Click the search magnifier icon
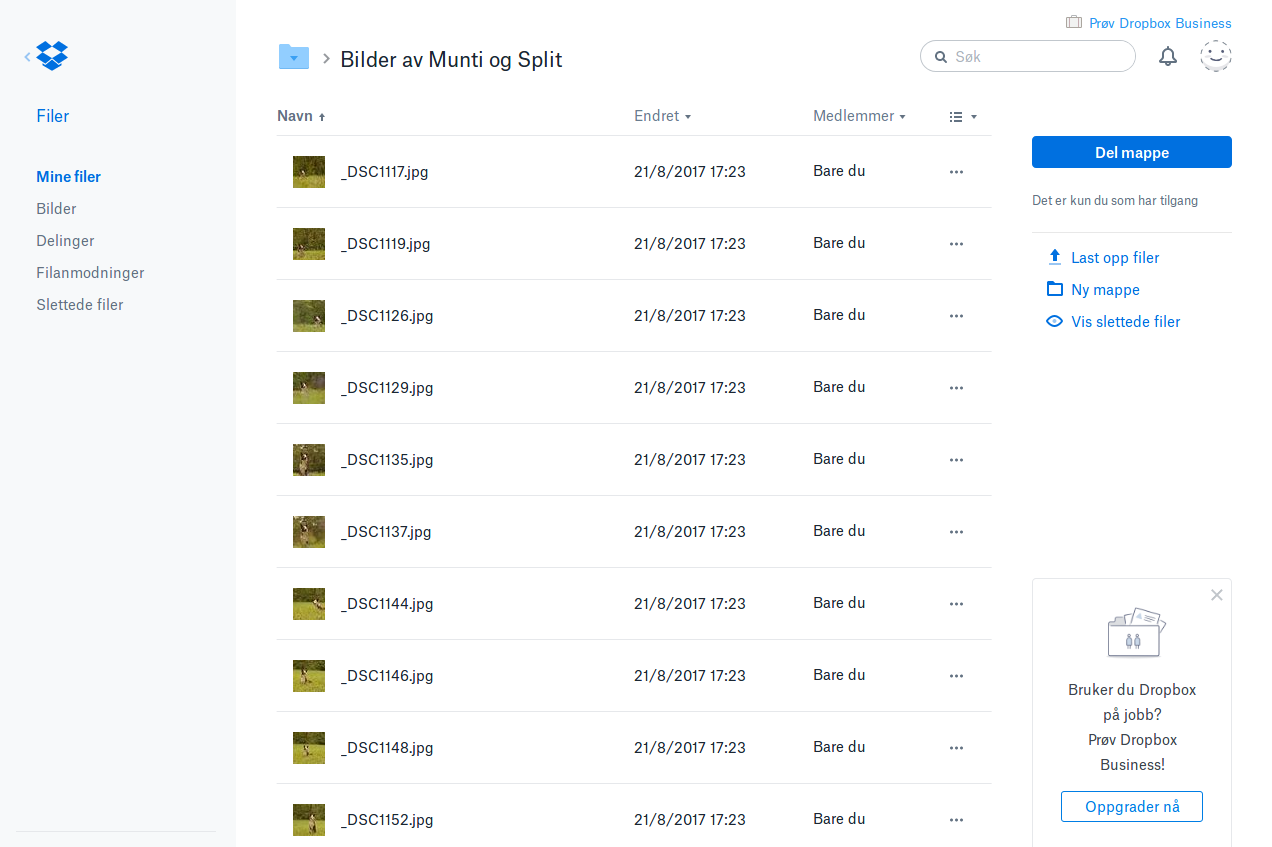 pos(941,57)
